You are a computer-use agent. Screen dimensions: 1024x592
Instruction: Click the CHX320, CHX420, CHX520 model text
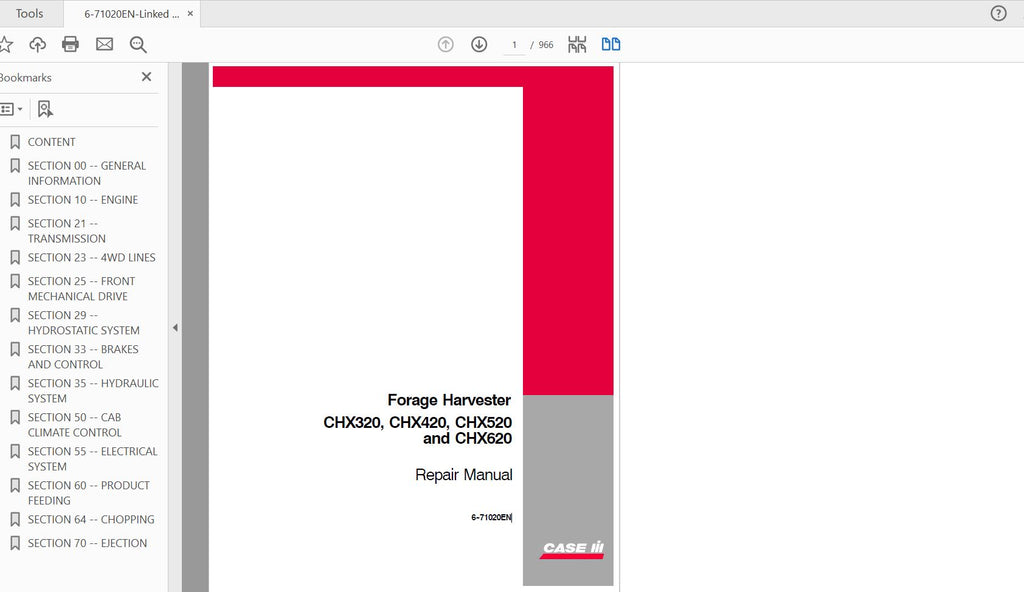(418, 423)
